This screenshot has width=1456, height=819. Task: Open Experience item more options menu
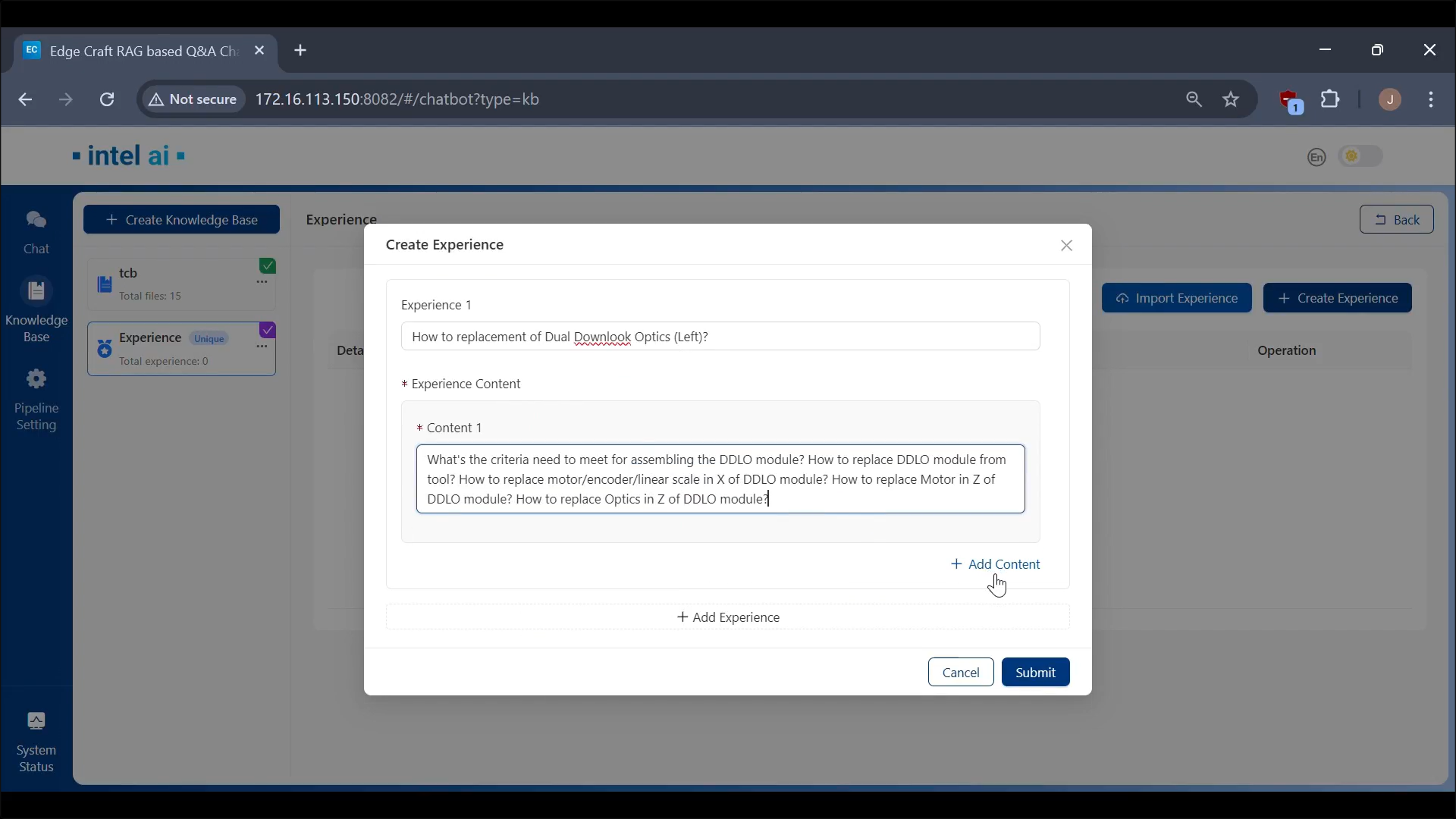(x=262, y=347)
